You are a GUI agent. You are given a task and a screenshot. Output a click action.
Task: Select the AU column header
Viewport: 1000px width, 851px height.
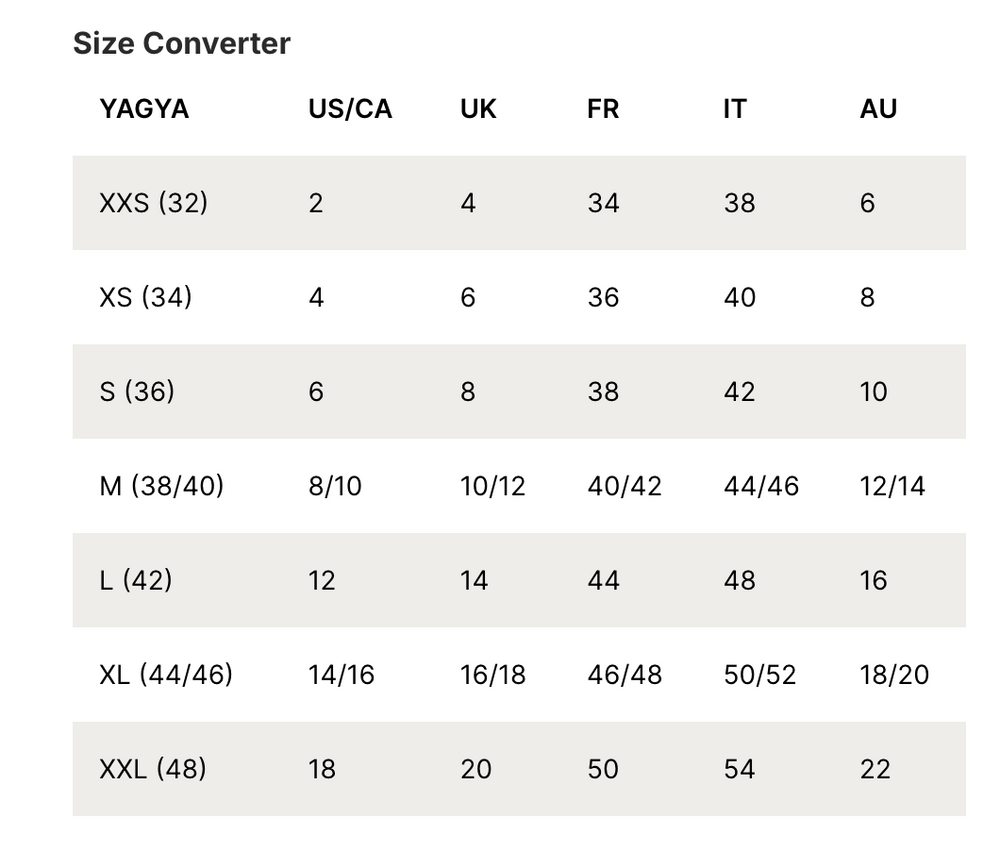tap(878, 109)
